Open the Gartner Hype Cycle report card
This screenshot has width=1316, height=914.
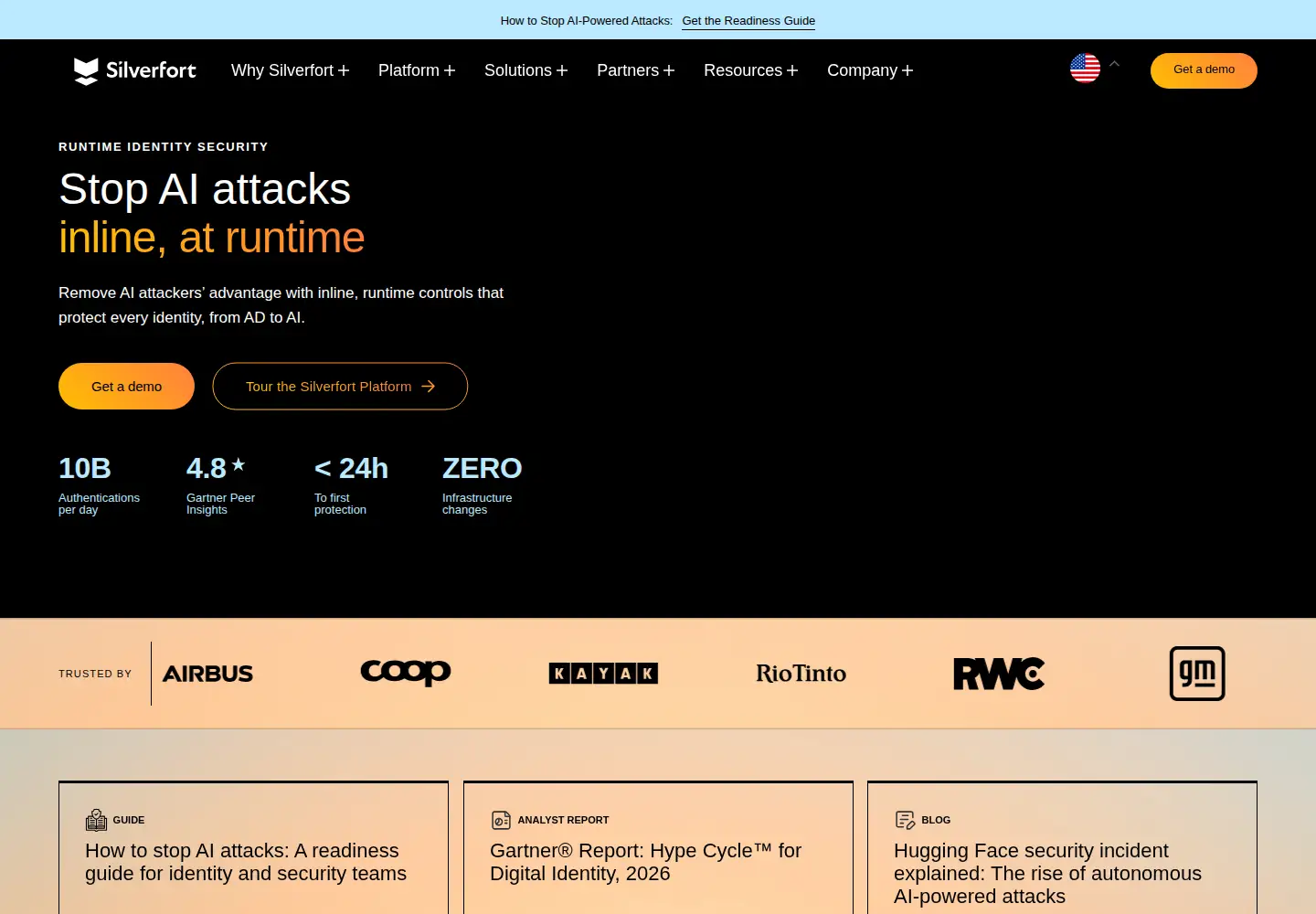click(x=658, y=848)
